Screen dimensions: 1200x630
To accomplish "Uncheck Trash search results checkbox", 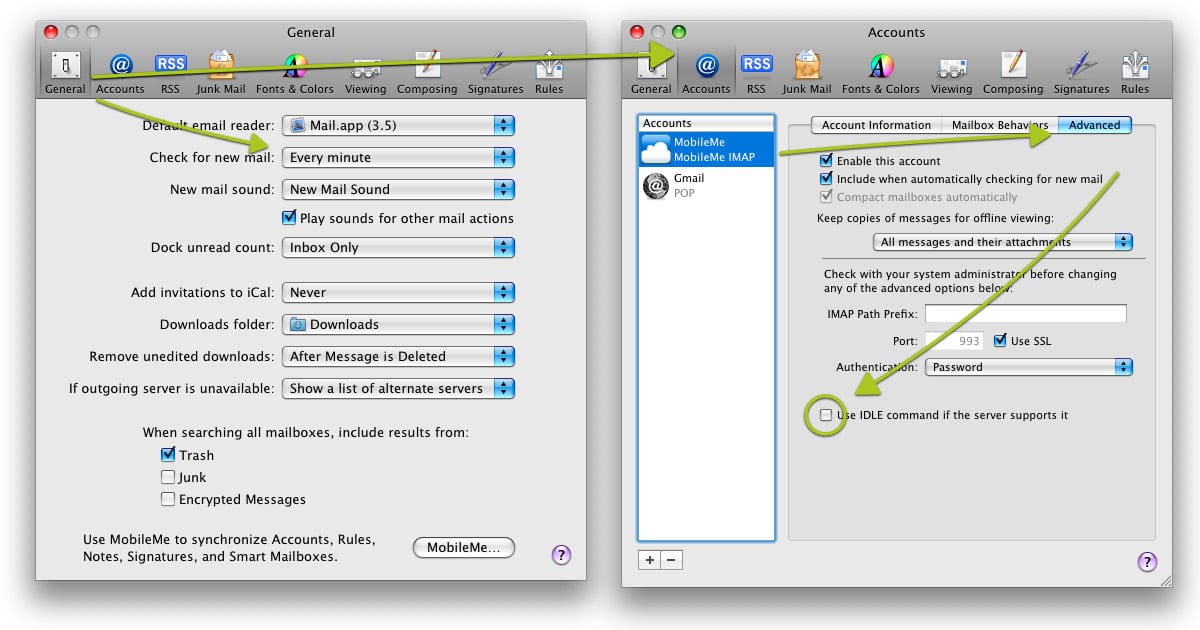I will pyautogui.click(x=168, y=455).
